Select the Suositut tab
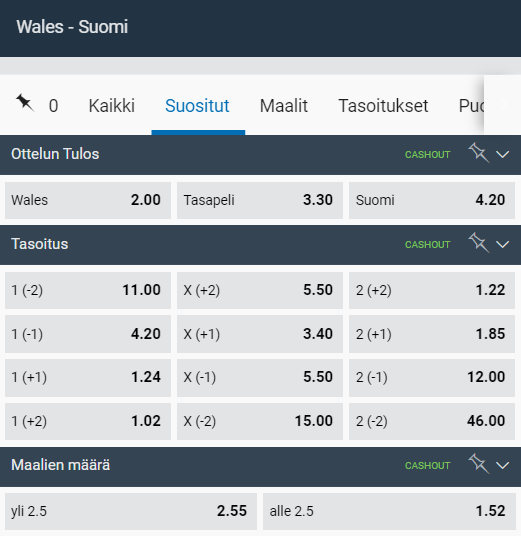 click(x=197, y=106)
